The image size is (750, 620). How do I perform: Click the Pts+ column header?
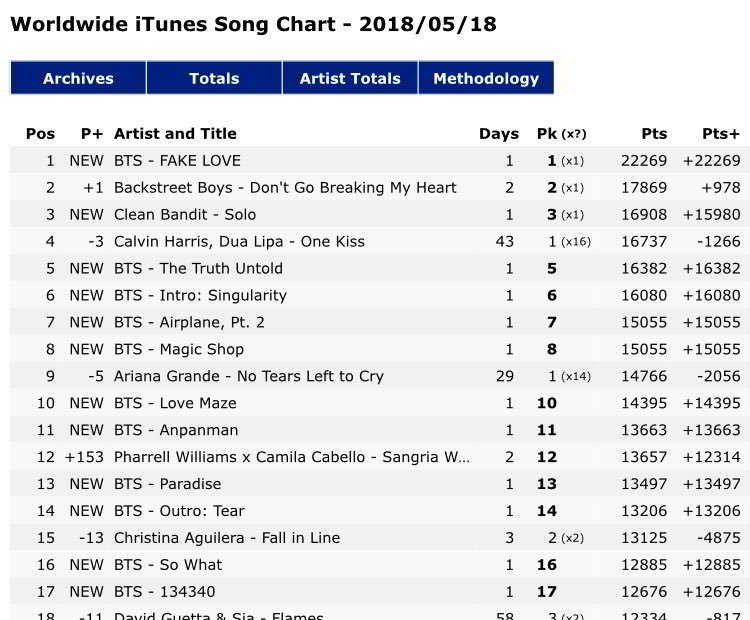(x=720, y=133)
